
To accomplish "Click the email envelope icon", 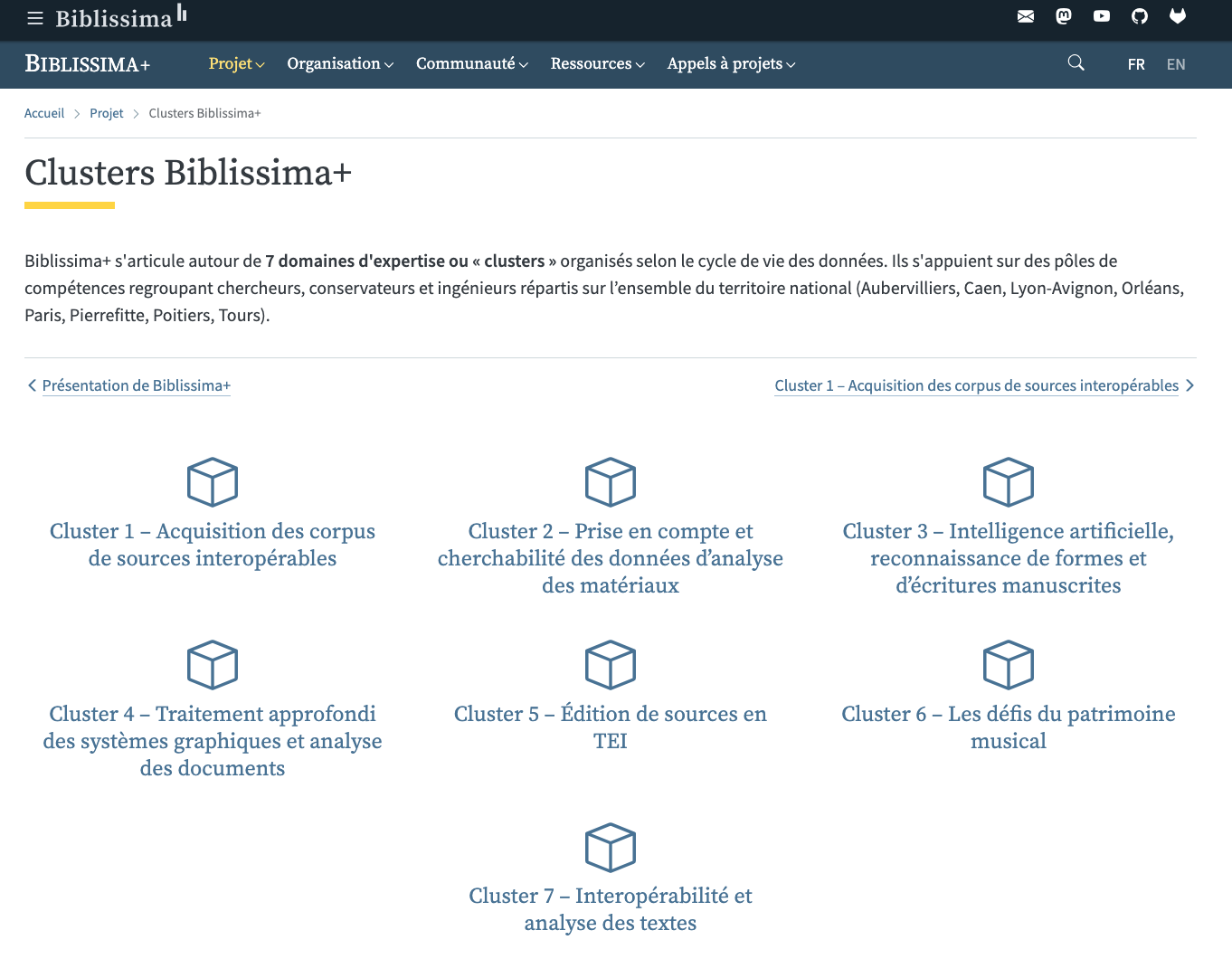I will pos(1025,16).
